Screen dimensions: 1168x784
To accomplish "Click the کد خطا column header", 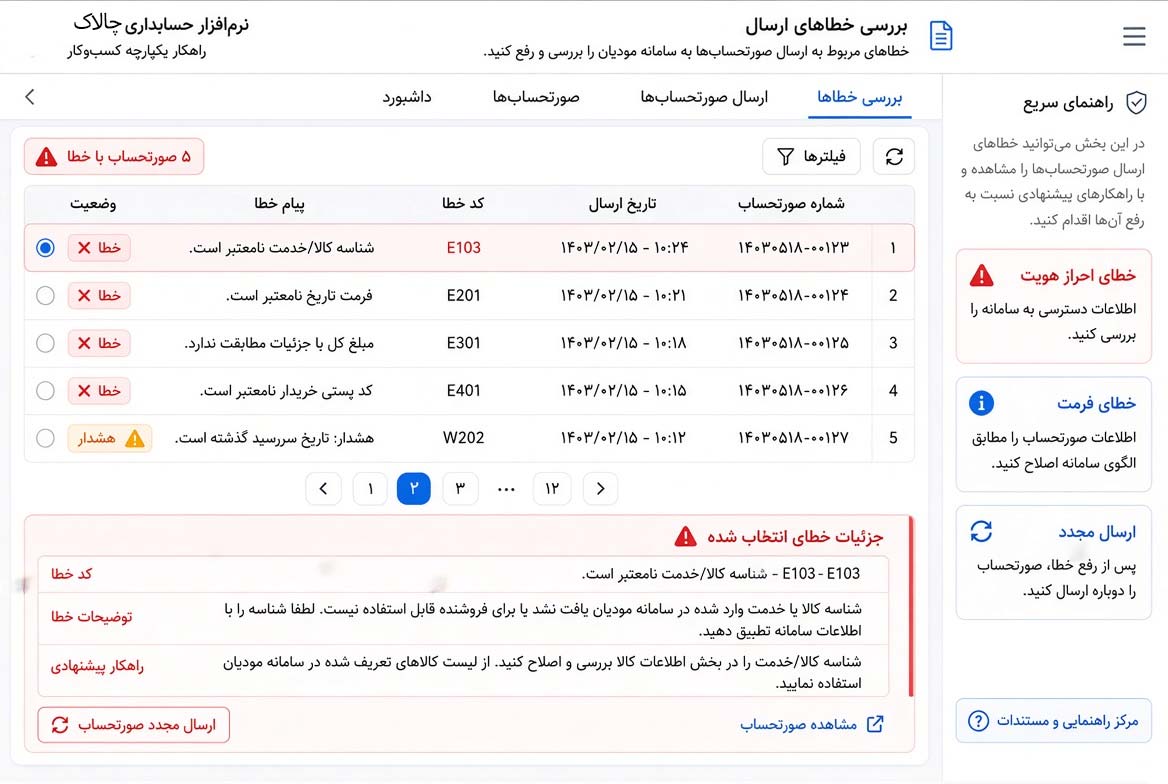I will click(x=463, y=203).
